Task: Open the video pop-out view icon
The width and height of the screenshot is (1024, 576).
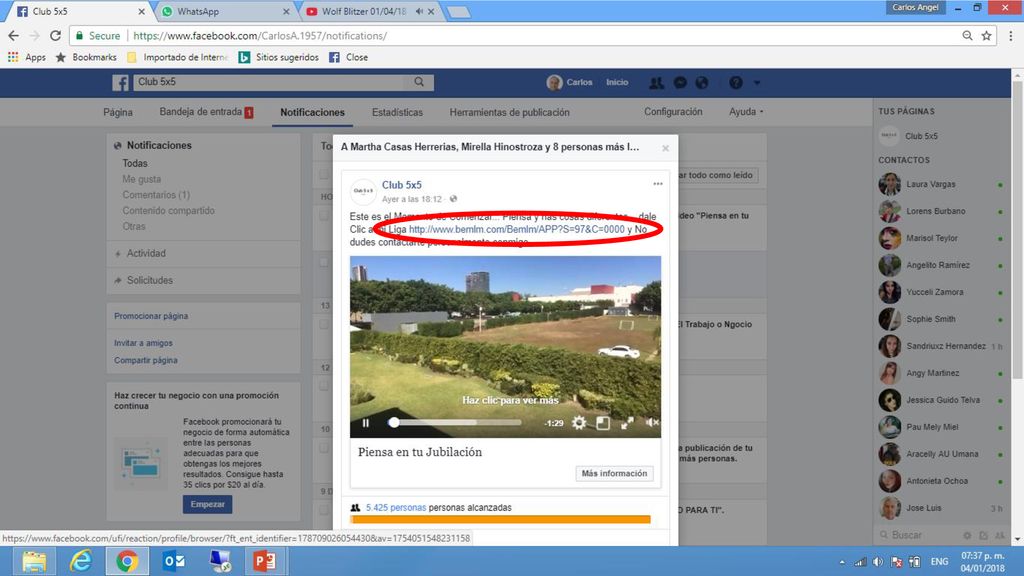Action: [603, 423]
